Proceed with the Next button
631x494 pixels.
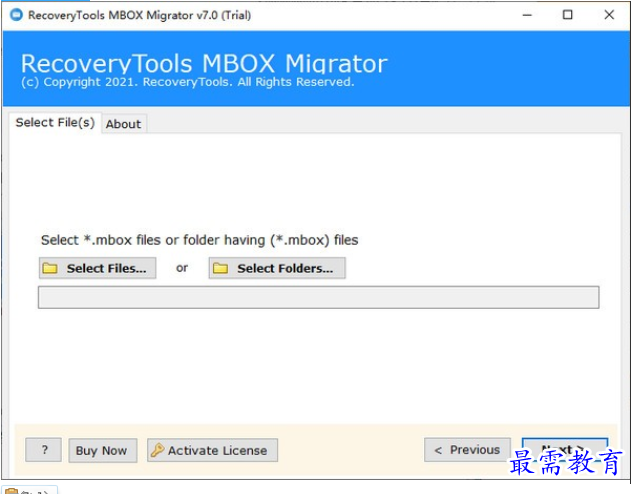[565, 449]
